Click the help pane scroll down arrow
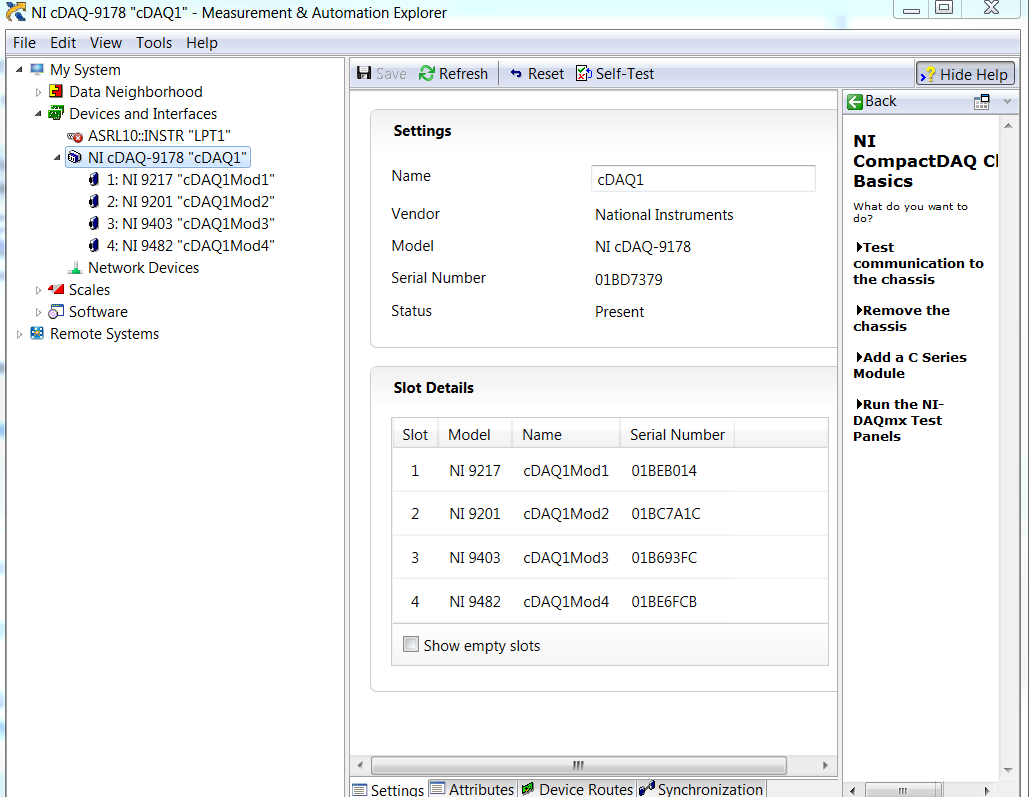 click(x=1008, y=770)
